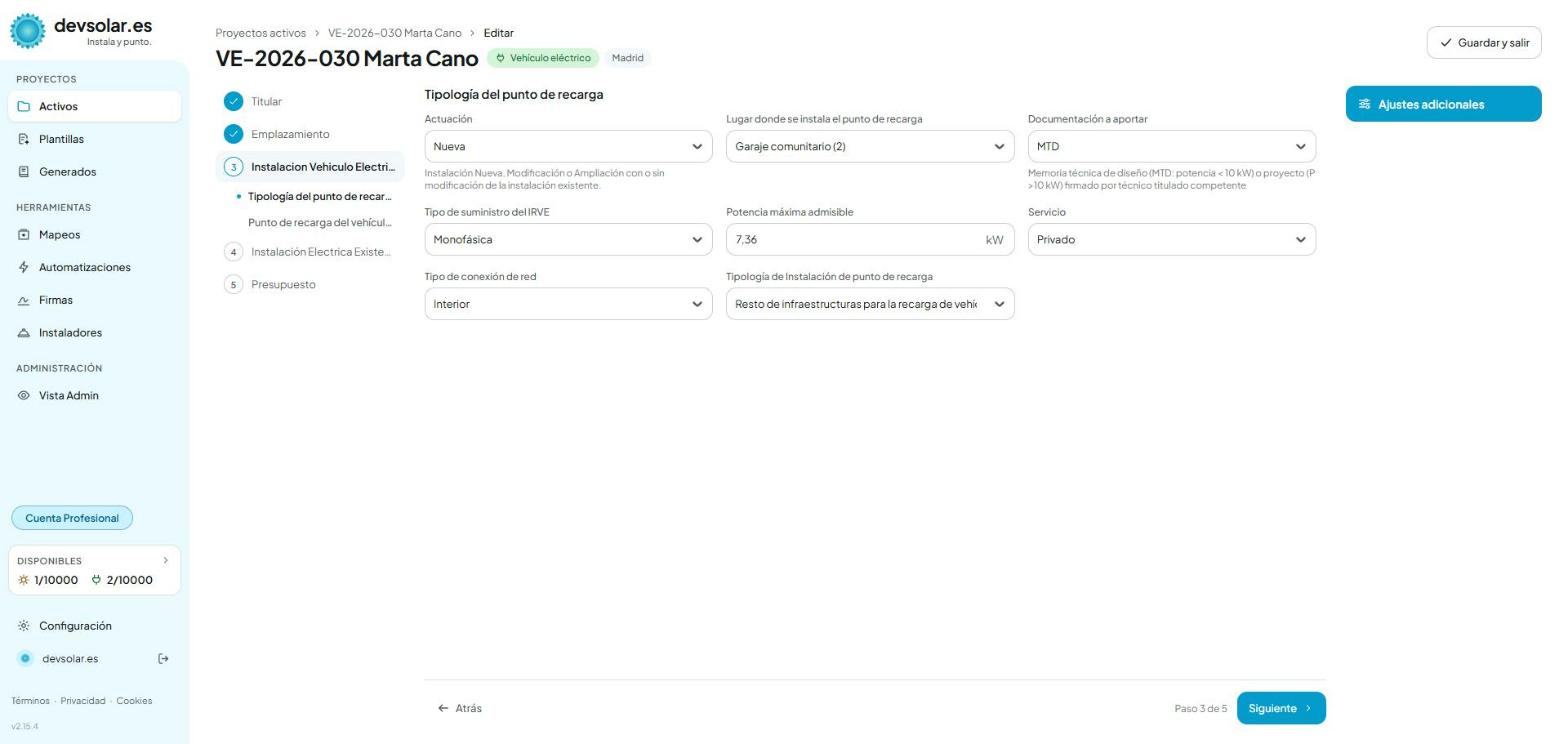1568x744 pixels.
Task: Open Firmas menu item
Action: [x=95, y=300]
